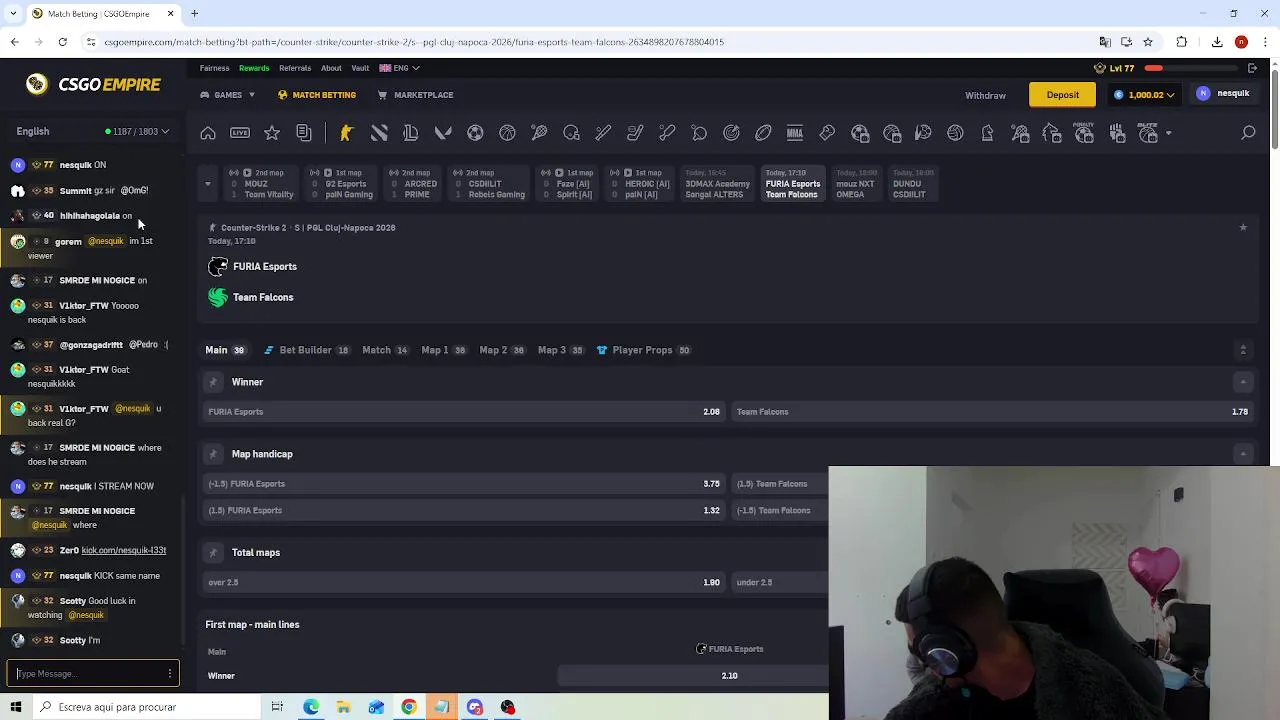This screenshot has height=720, width=1280.
Task: Open File Explorer from the taskbar
Action: 343,707
